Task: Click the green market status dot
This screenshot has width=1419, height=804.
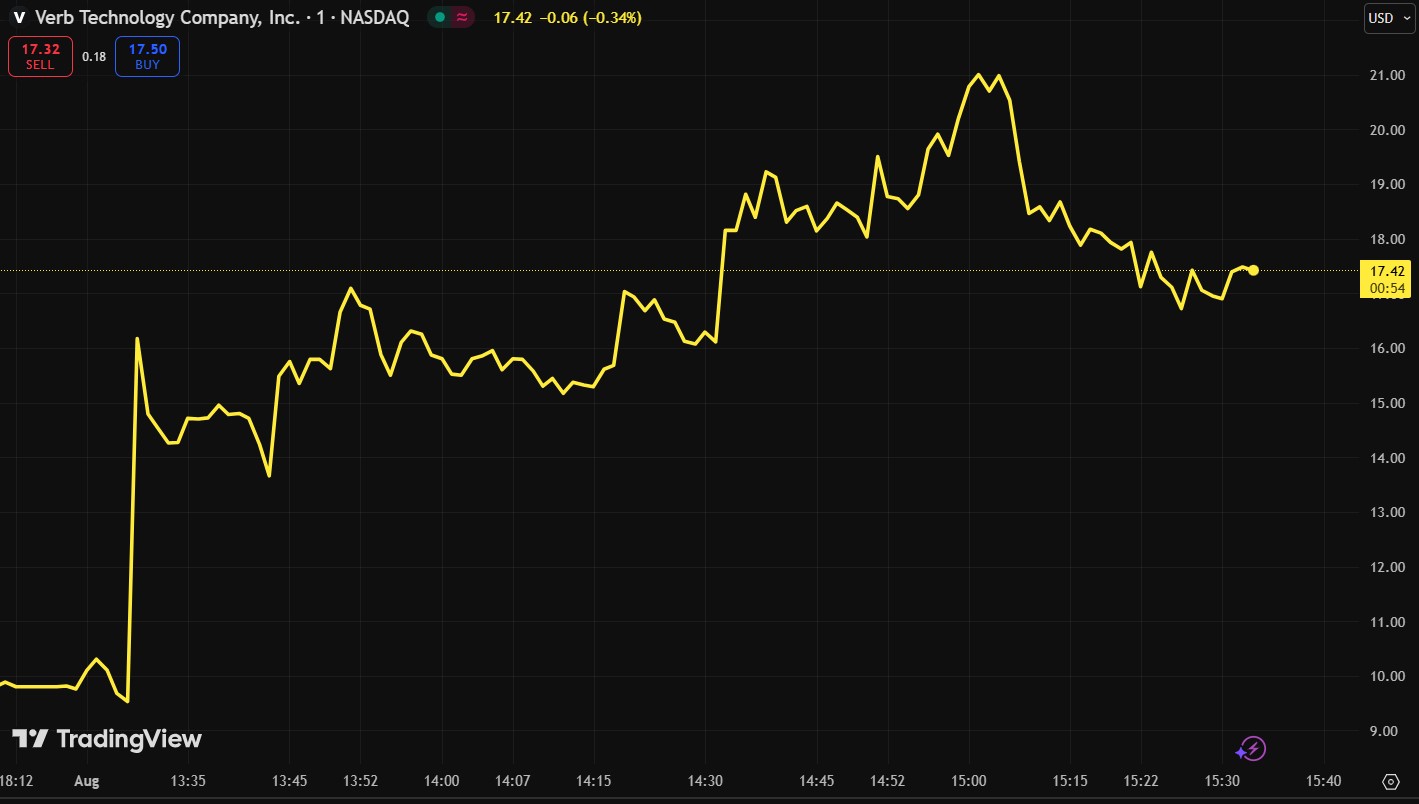Action: click(x=440, y=18)
